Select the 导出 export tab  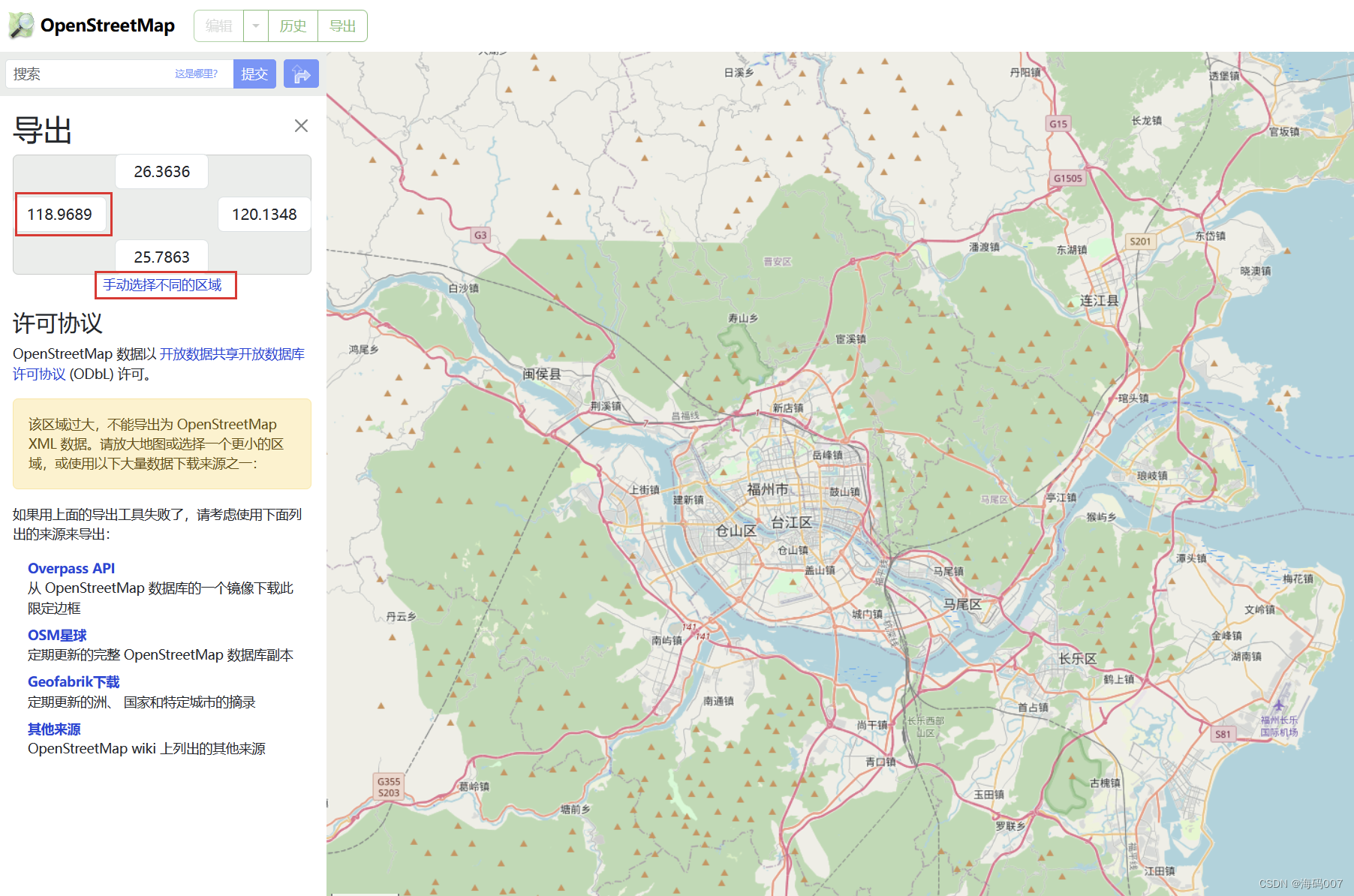coord(342,26)
